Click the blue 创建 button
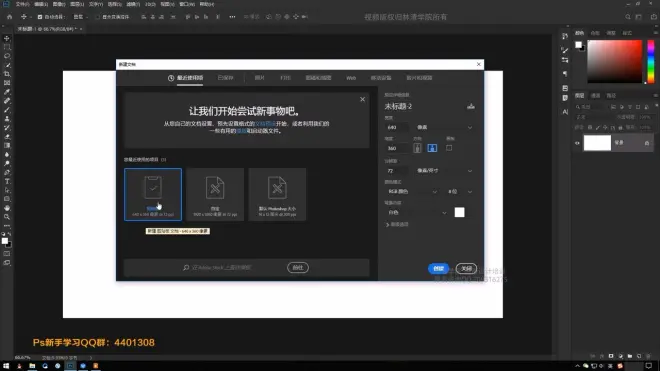The image size is (660, 371). 438,268
